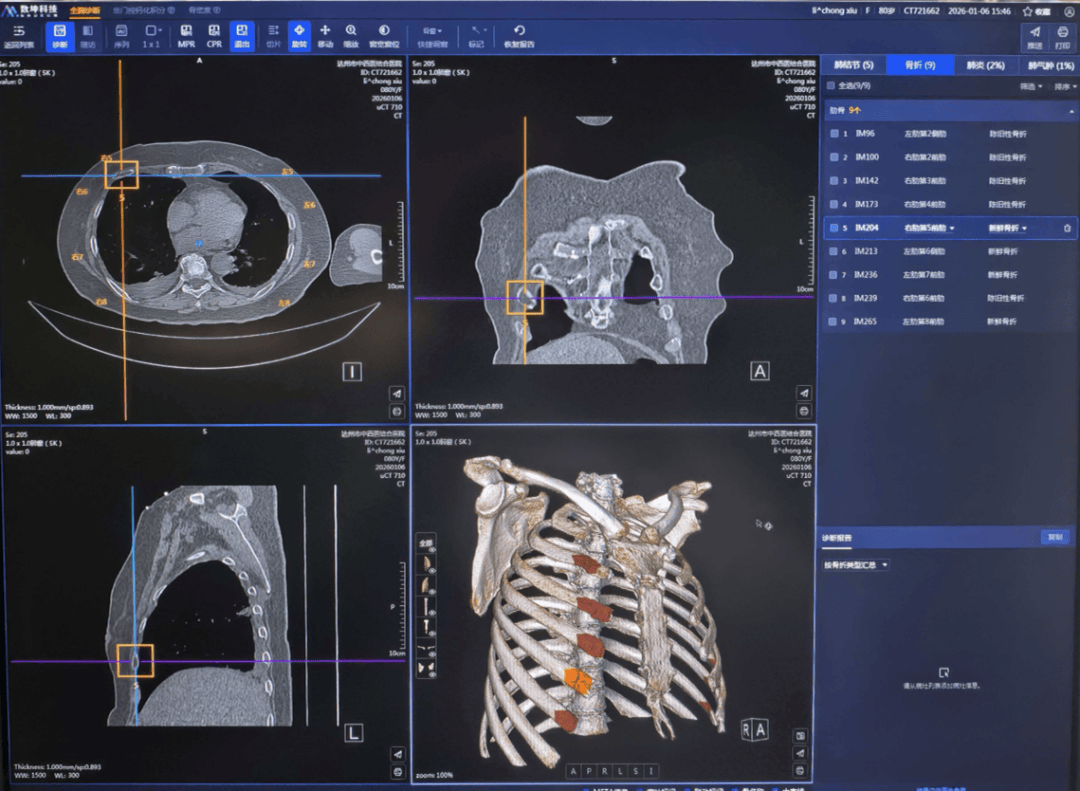The width and height of the screenshot is (1080, 791).
Task: Switch to the lung nodules (5) tab
Action: pos(853,65)
